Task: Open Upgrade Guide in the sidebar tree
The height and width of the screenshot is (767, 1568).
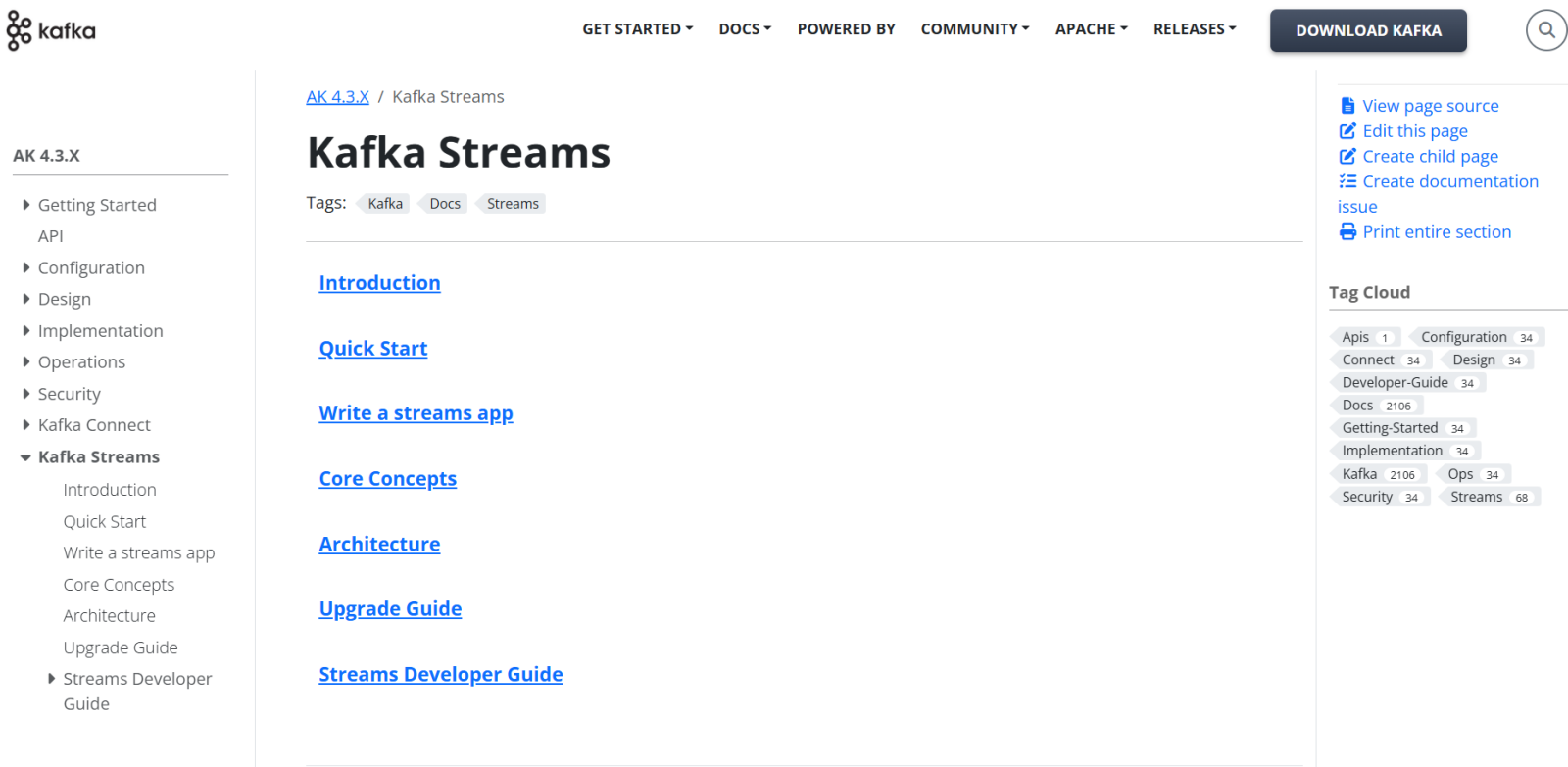Action: (x=121, y=647)
